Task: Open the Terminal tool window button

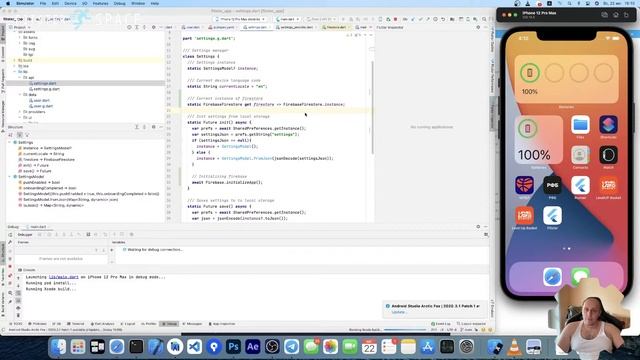Action: tap(76, 324)
